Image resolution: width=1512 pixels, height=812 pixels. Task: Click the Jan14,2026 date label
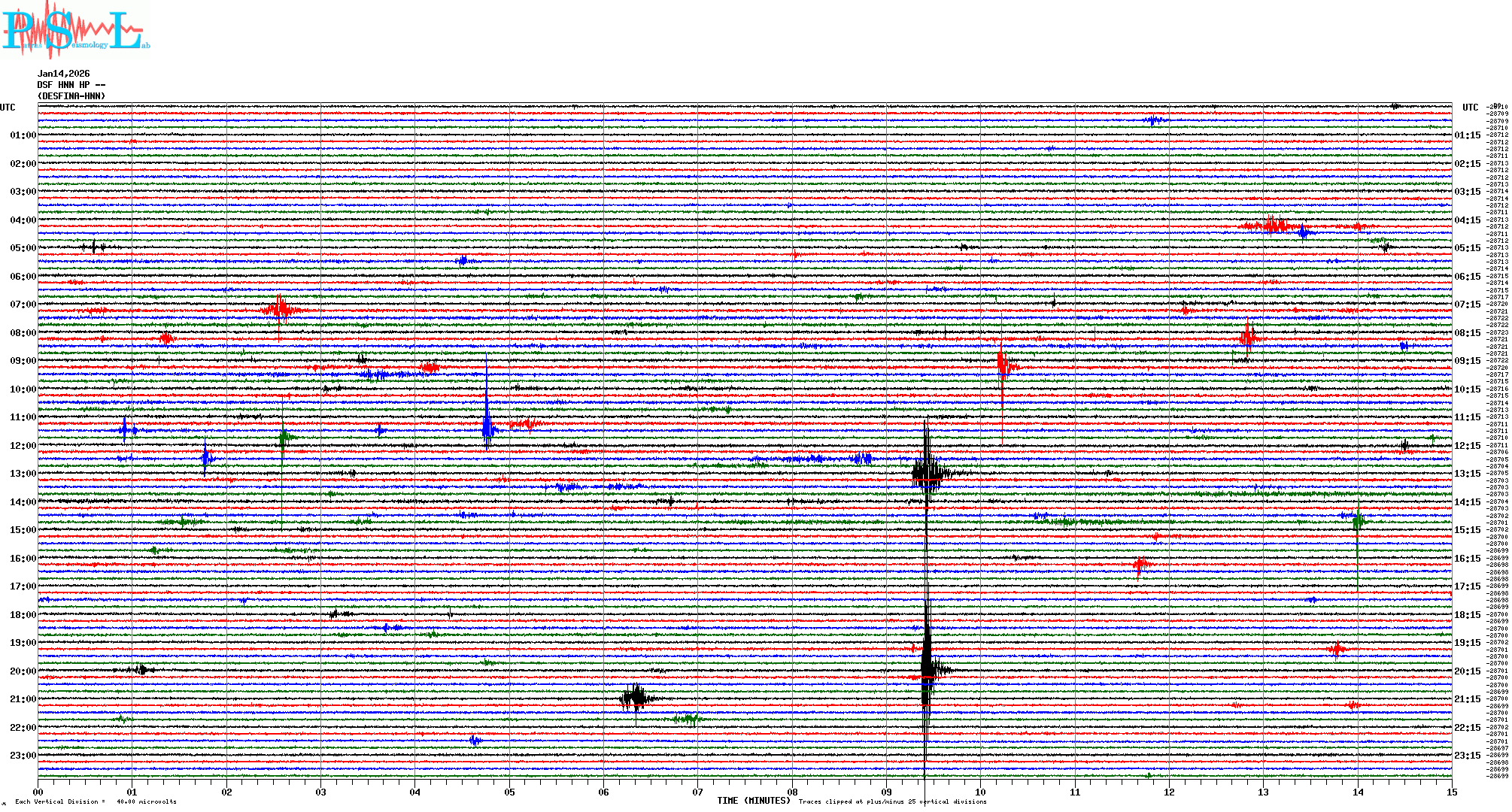click(63, 74)
